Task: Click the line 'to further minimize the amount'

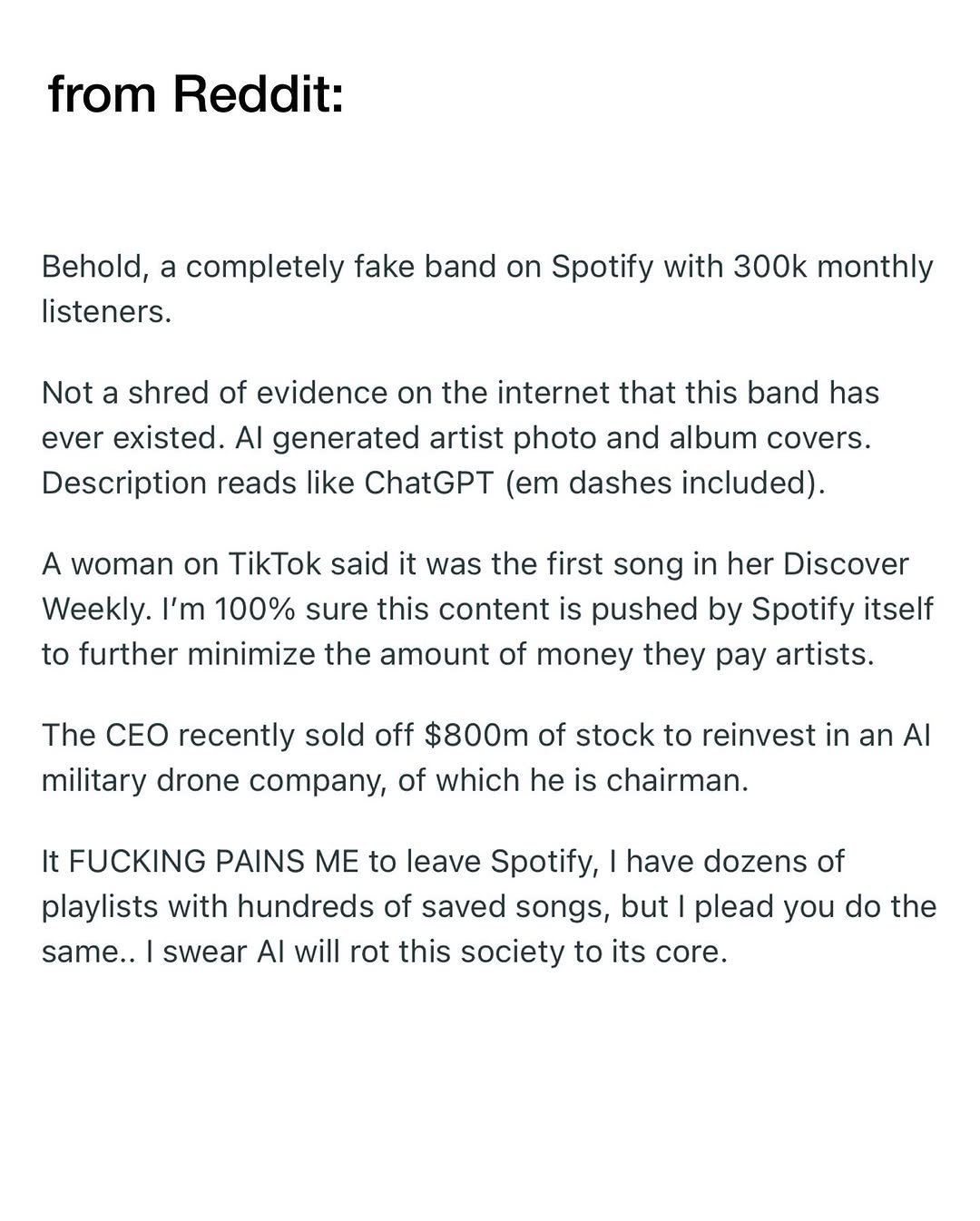Action: pos(458,654)
